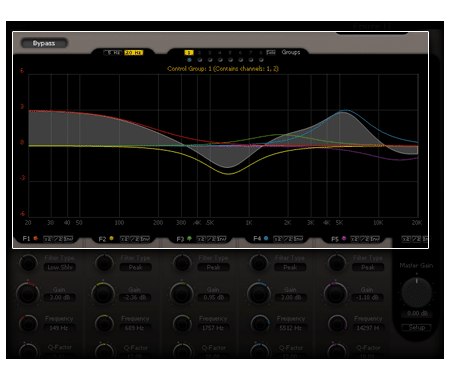The height and width of the screenshot is (380, 450).
Task: Toggle the blue indicator under group 1
Action: coord(189,60)
